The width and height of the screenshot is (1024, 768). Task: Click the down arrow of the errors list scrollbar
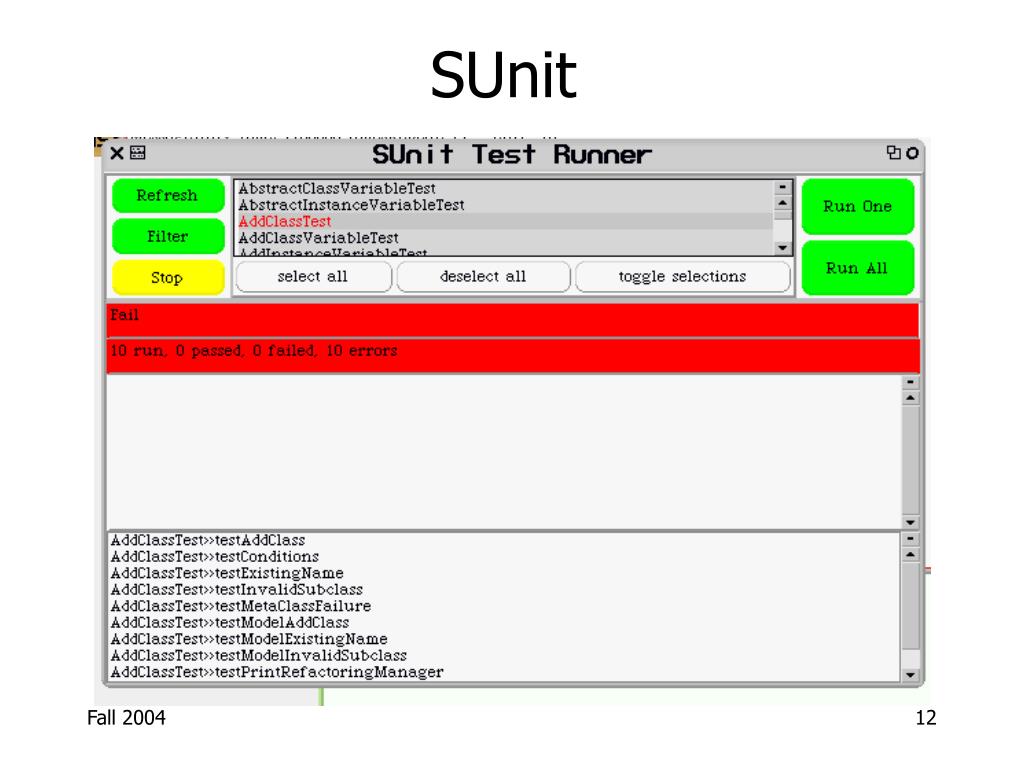(910, 675)
